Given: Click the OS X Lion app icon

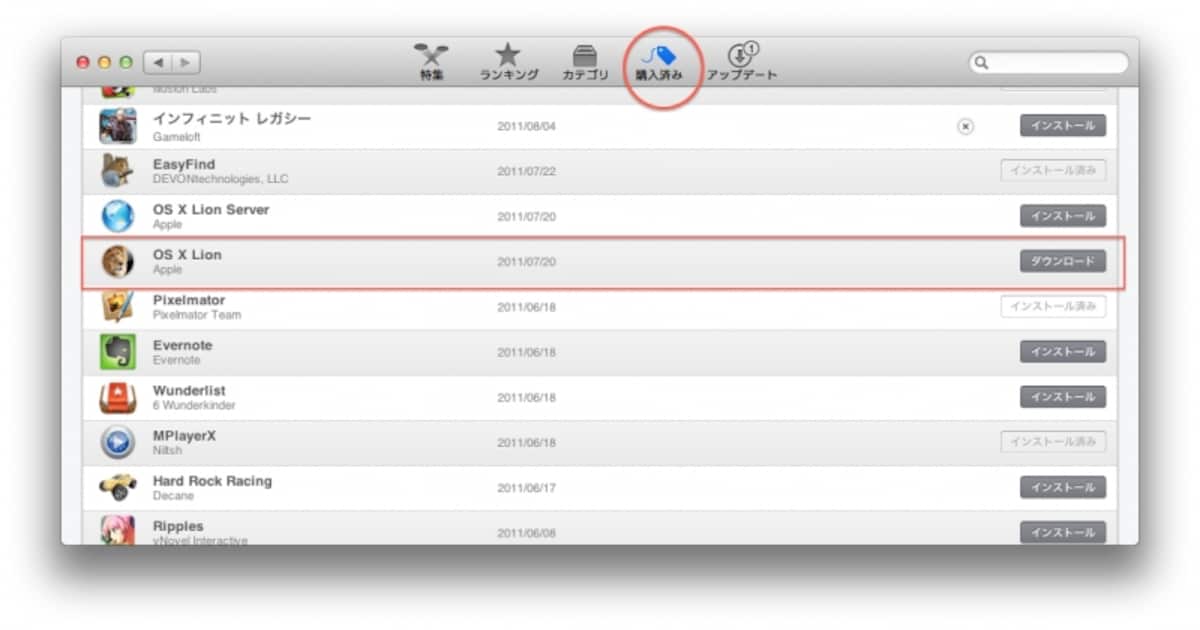Looking at the screenshot, I should tap(118, 261).
